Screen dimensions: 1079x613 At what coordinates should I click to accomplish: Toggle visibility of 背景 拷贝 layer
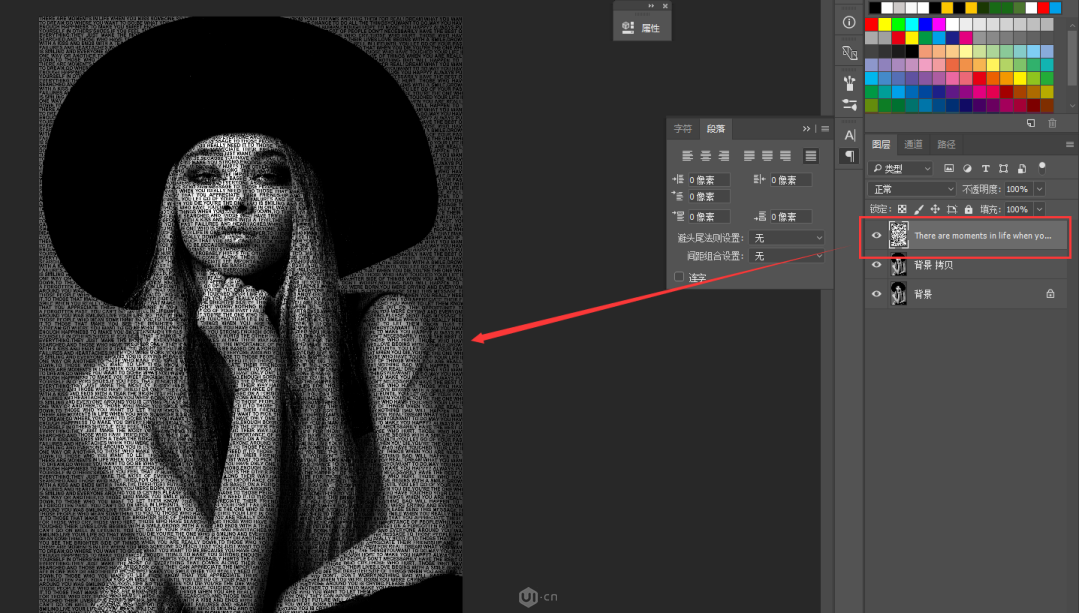point(877,265)
